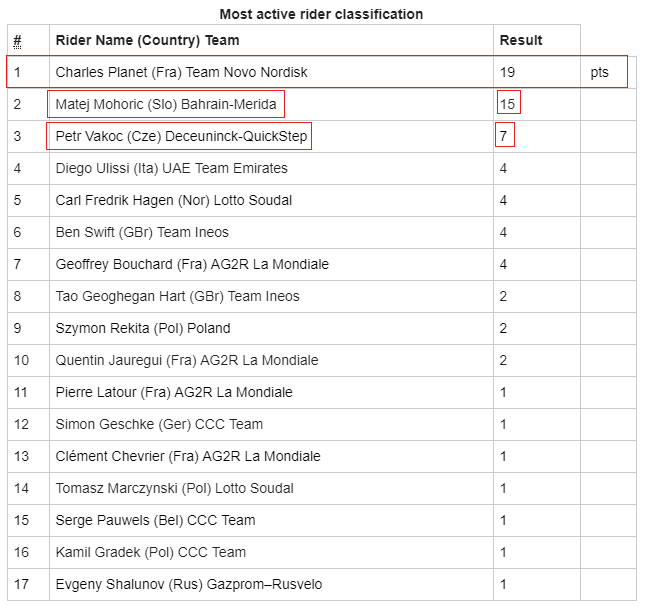Click rank number 12 beside Simon Geschke

pos(21,424)
